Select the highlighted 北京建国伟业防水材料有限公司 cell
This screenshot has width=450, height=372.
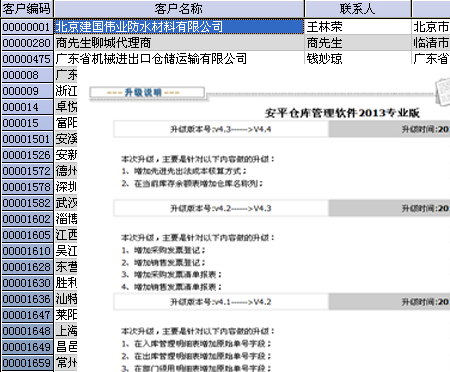[x=179, y=27]
